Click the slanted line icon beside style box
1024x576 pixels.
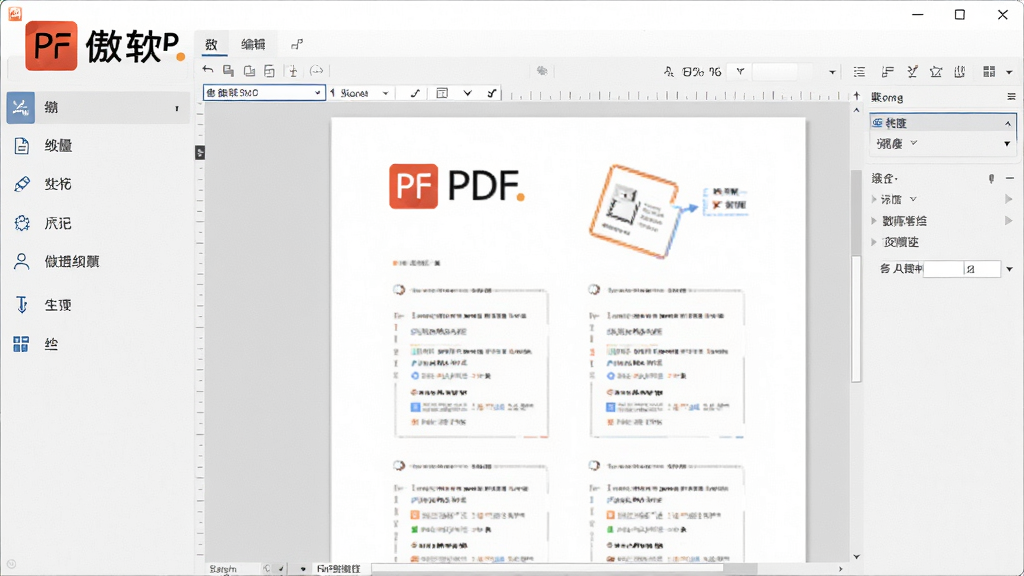[415, 93]
